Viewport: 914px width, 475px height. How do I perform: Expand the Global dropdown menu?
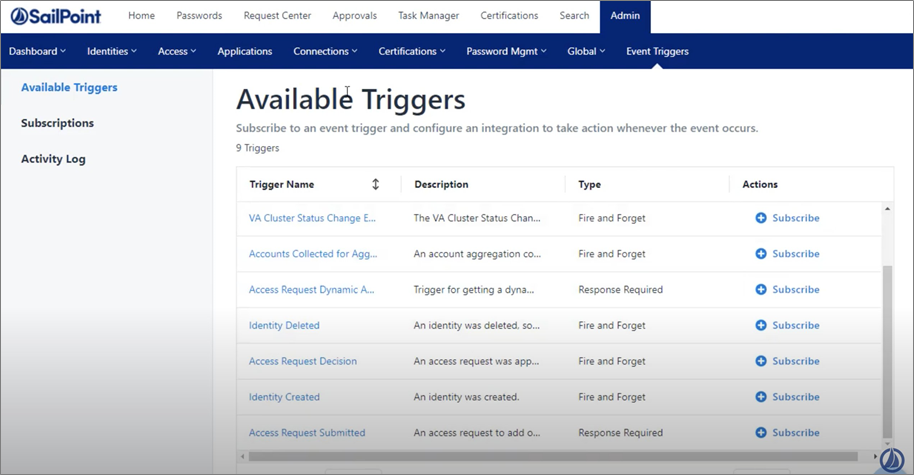point(586,51)
